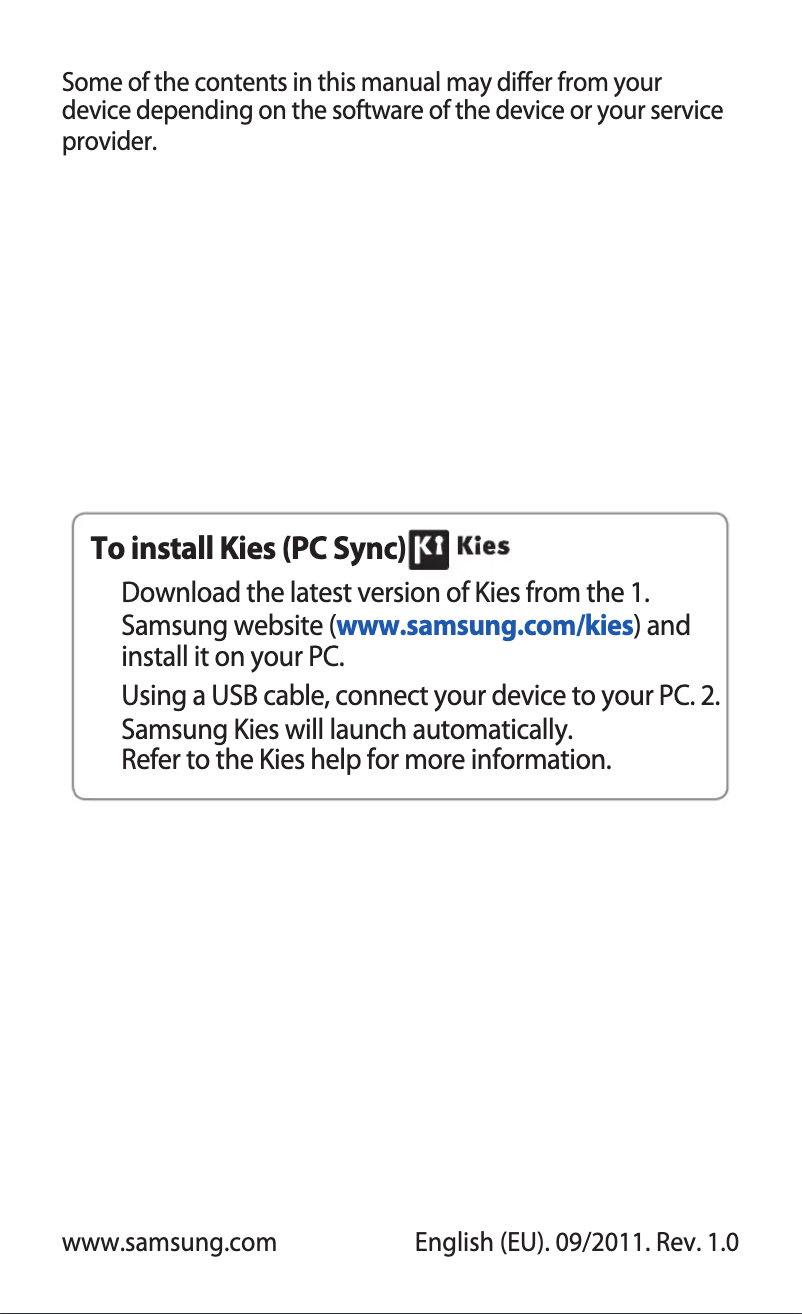Click the word 'and' after the Kies link

point(671,627)
